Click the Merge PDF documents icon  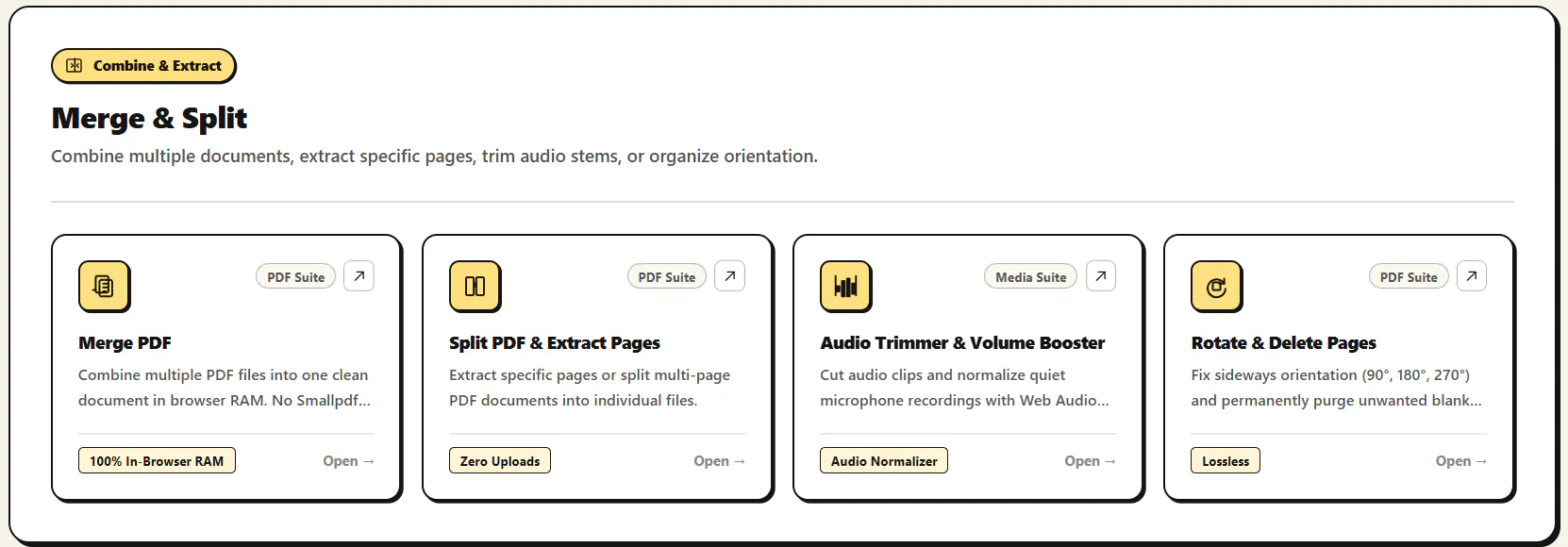pyautogui.click(x=104, y=286)
